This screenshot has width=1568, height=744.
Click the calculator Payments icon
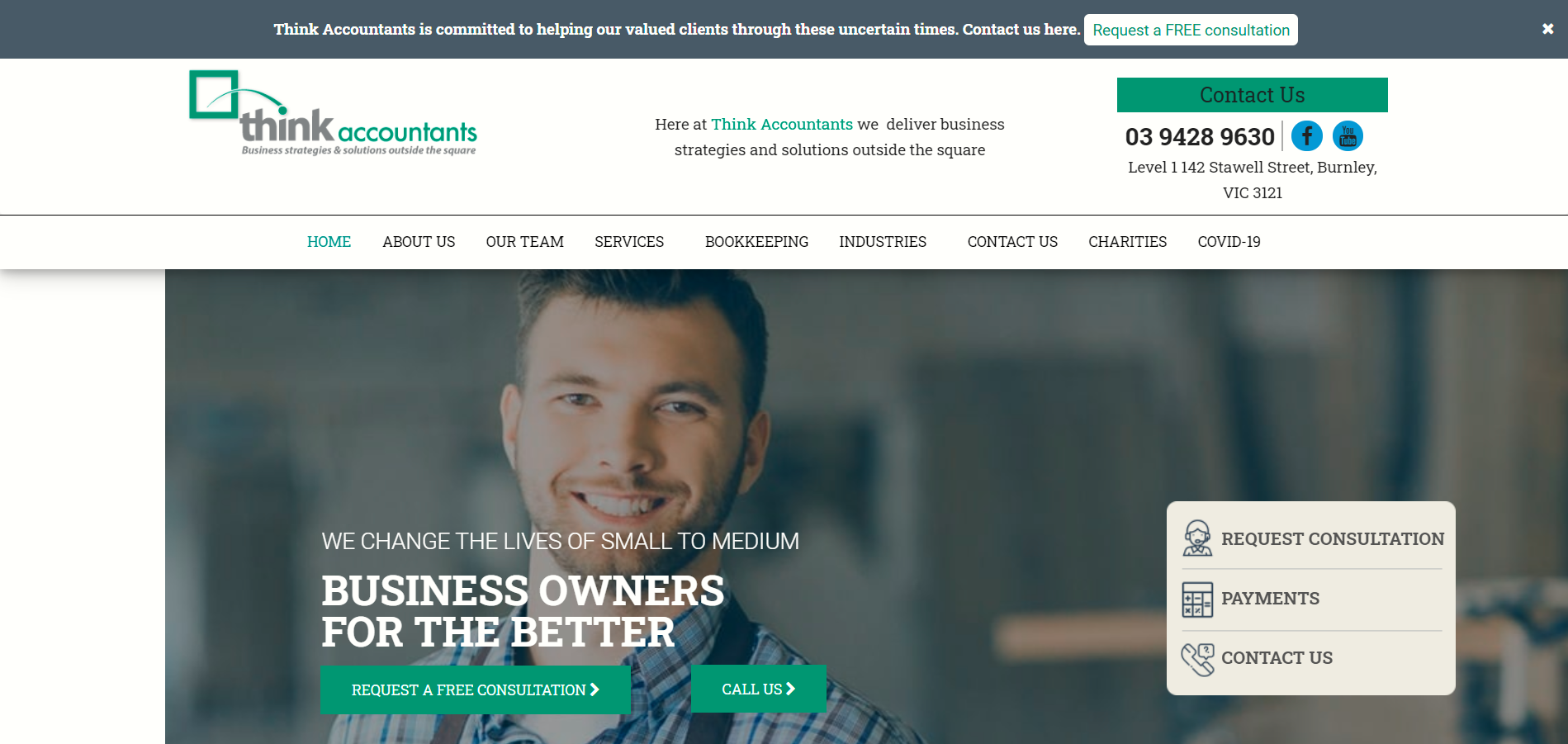(x=1197, y=599)
